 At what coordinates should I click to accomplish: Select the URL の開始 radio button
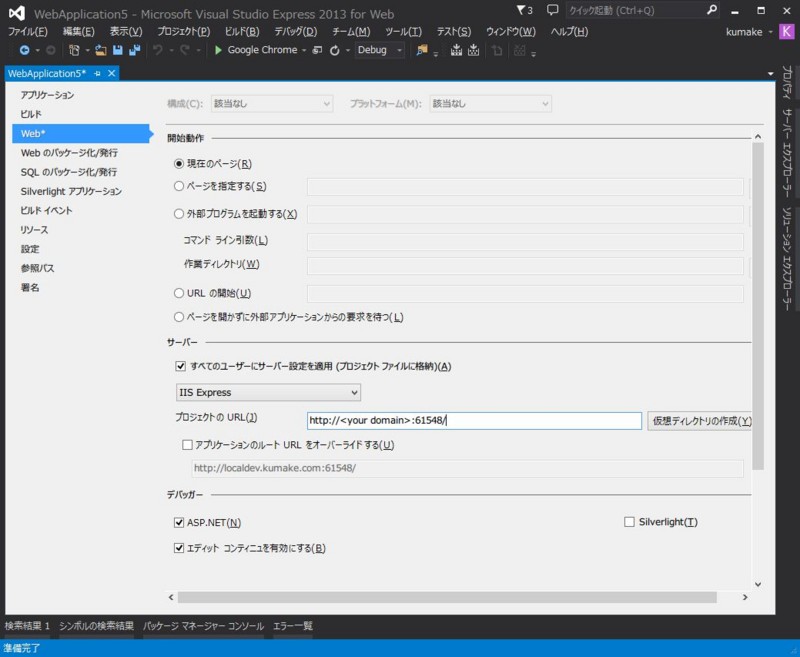pos(179,293)
